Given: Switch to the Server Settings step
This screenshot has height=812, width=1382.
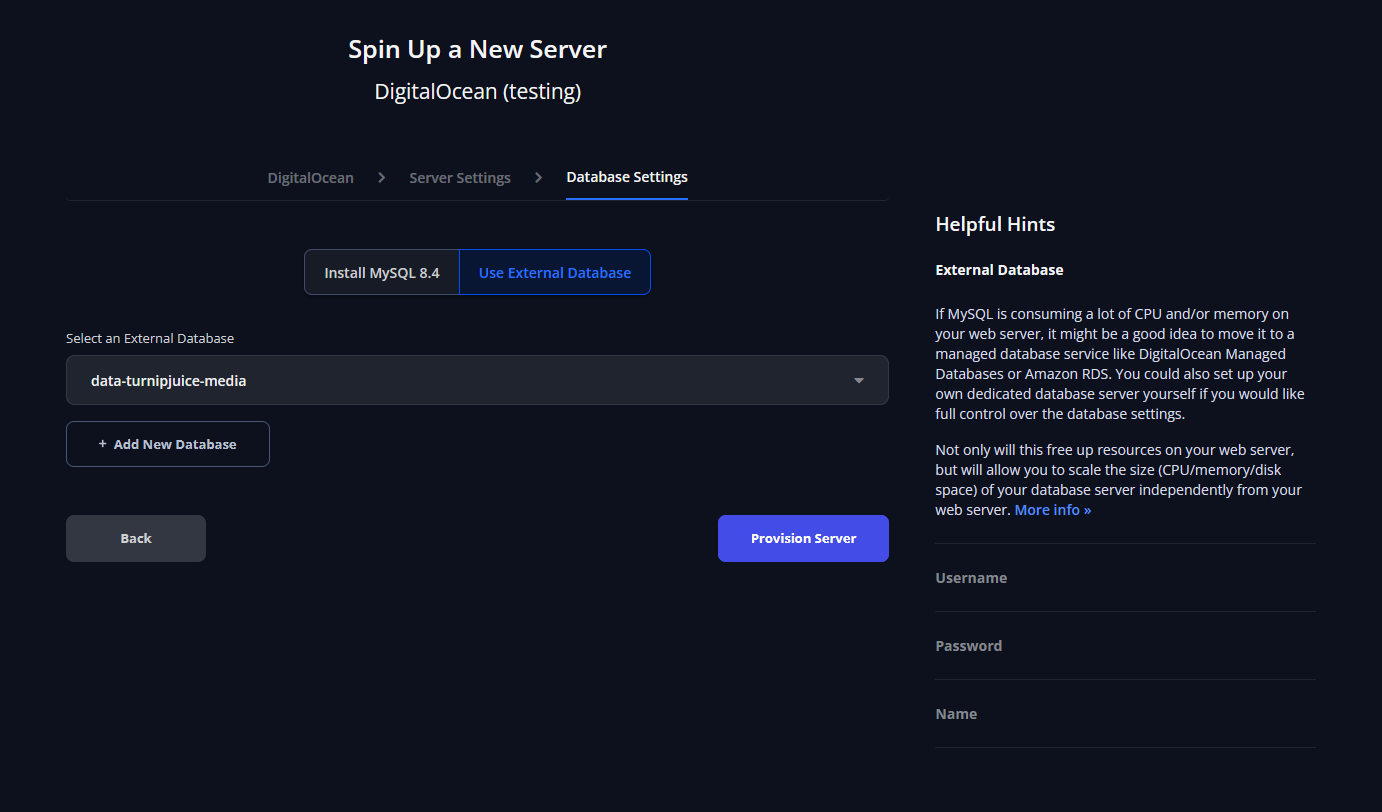Looking at the screenshot, I should point(459,178).
